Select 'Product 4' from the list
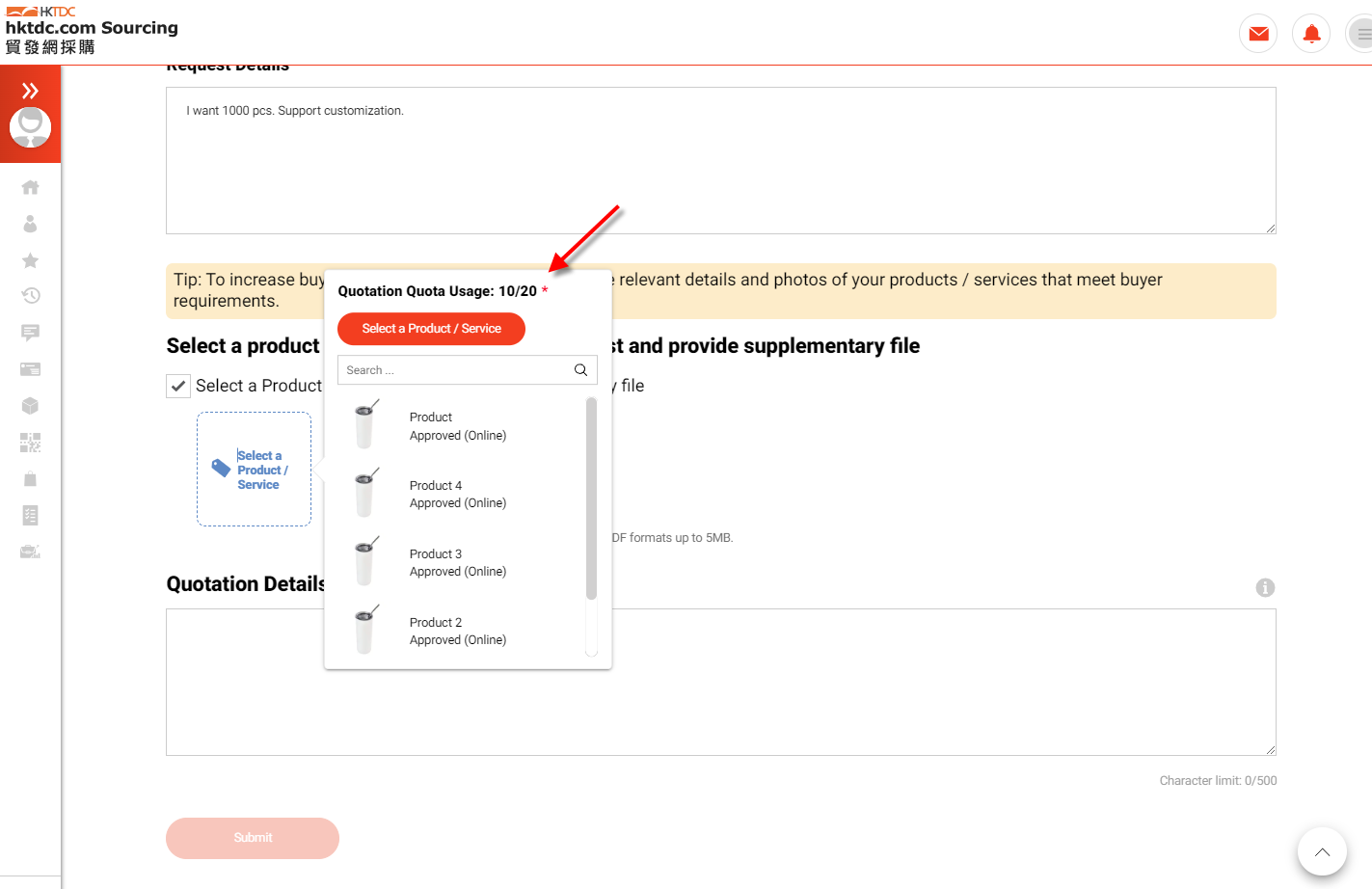 [458, 495]
